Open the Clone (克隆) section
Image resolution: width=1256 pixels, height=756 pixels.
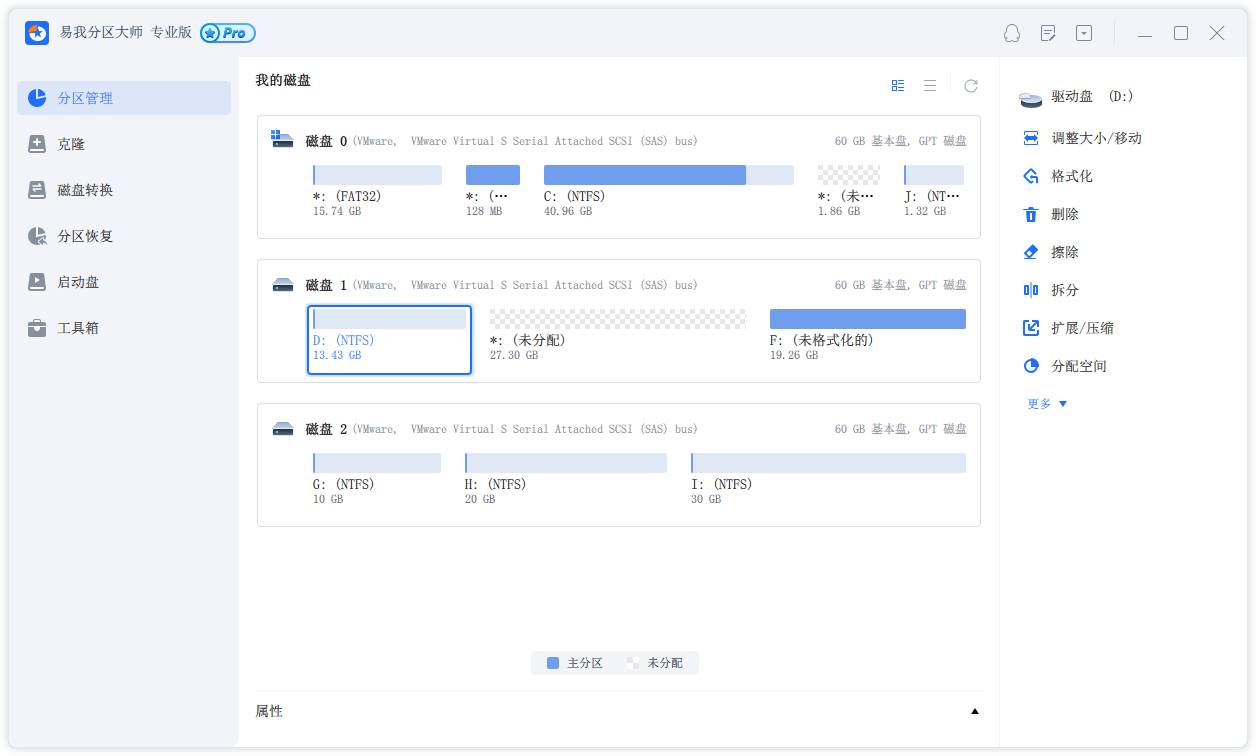pos(70,144)
